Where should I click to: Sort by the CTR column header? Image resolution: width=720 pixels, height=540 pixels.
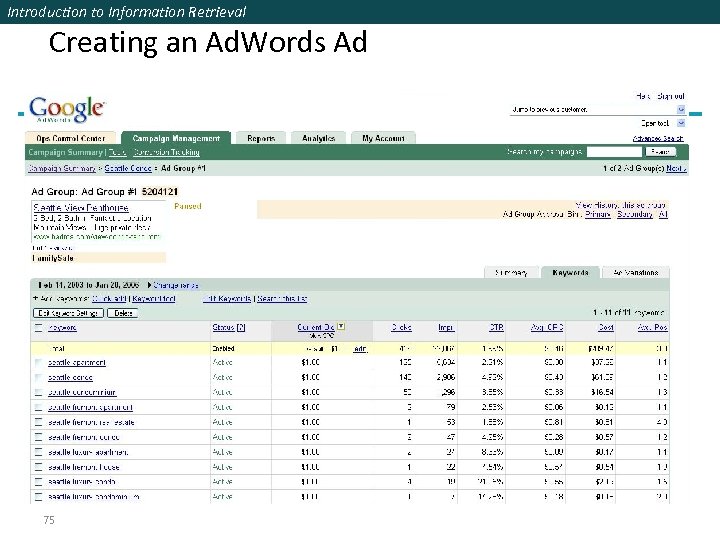(x=496, y=327)
